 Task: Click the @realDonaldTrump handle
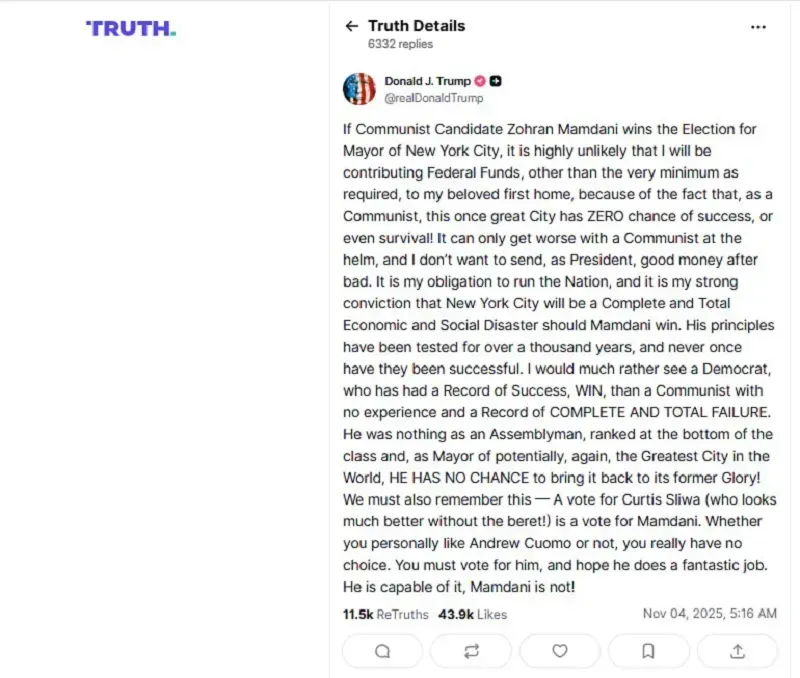433,98
